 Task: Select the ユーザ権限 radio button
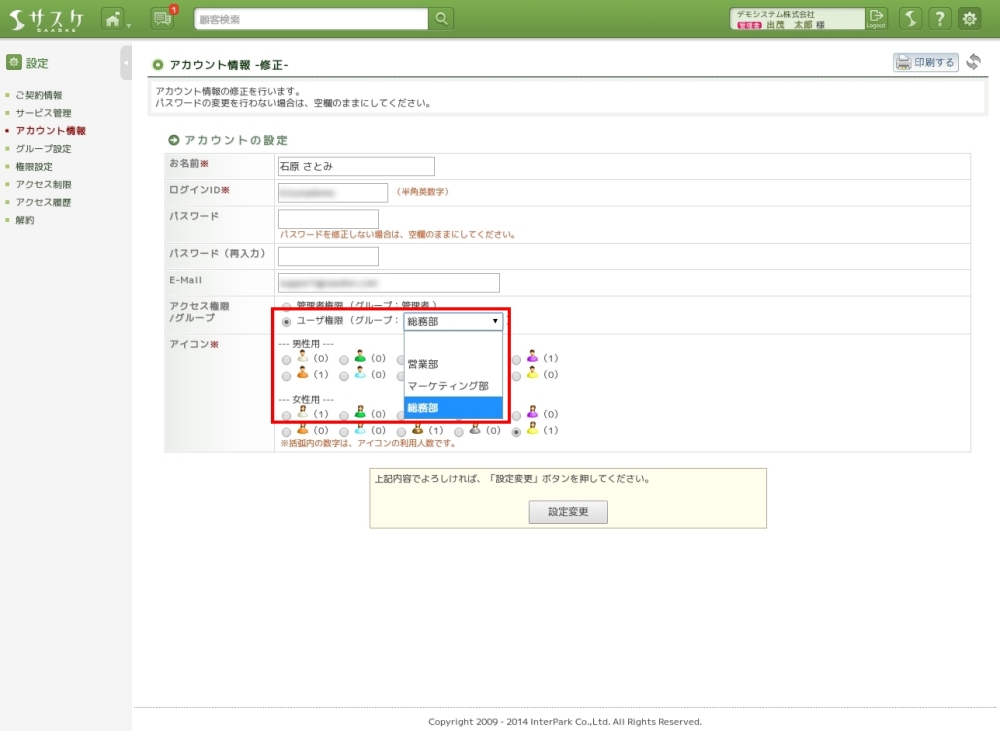tap(287, 322)
